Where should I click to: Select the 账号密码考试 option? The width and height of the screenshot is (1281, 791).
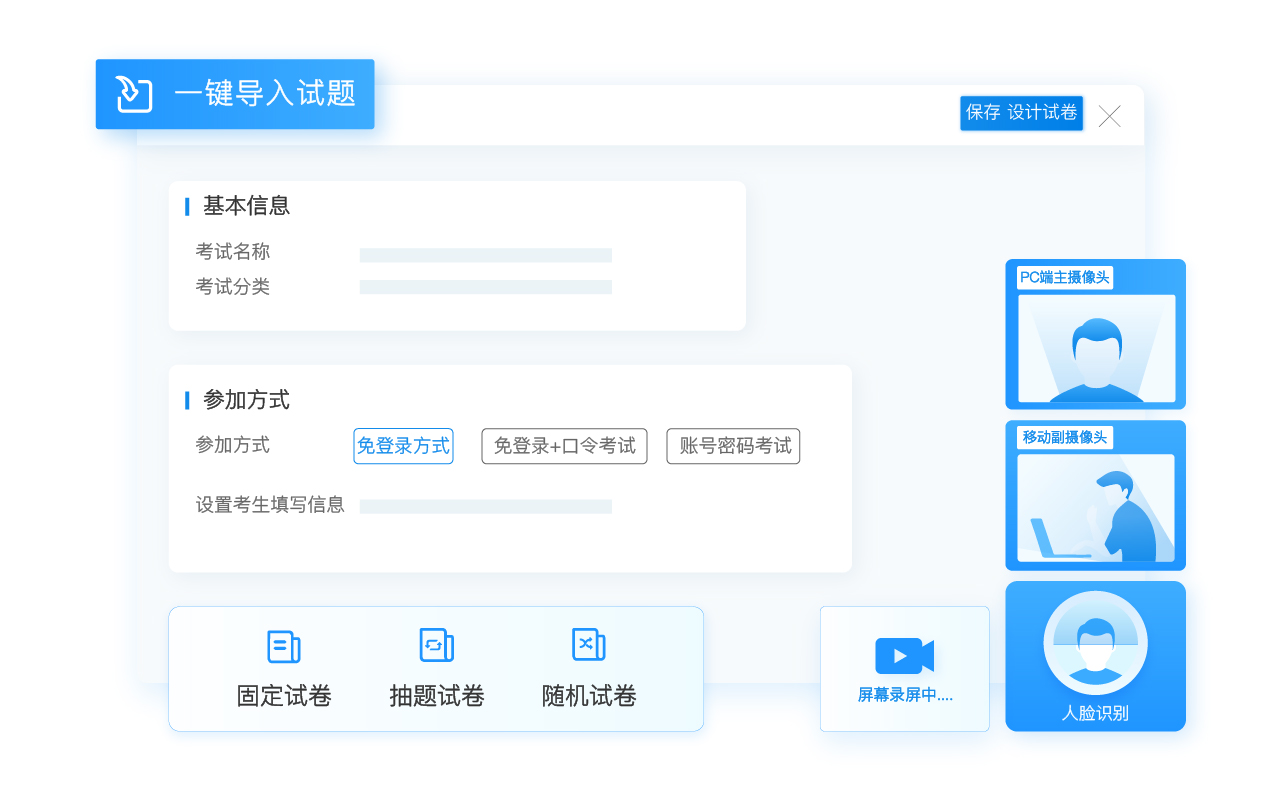point(733,446)
